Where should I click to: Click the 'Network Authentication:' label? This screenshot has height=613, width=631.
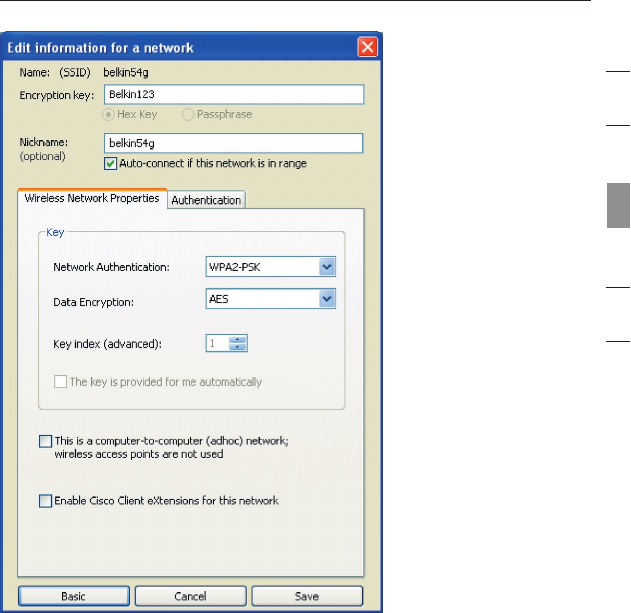pos(111,267)
